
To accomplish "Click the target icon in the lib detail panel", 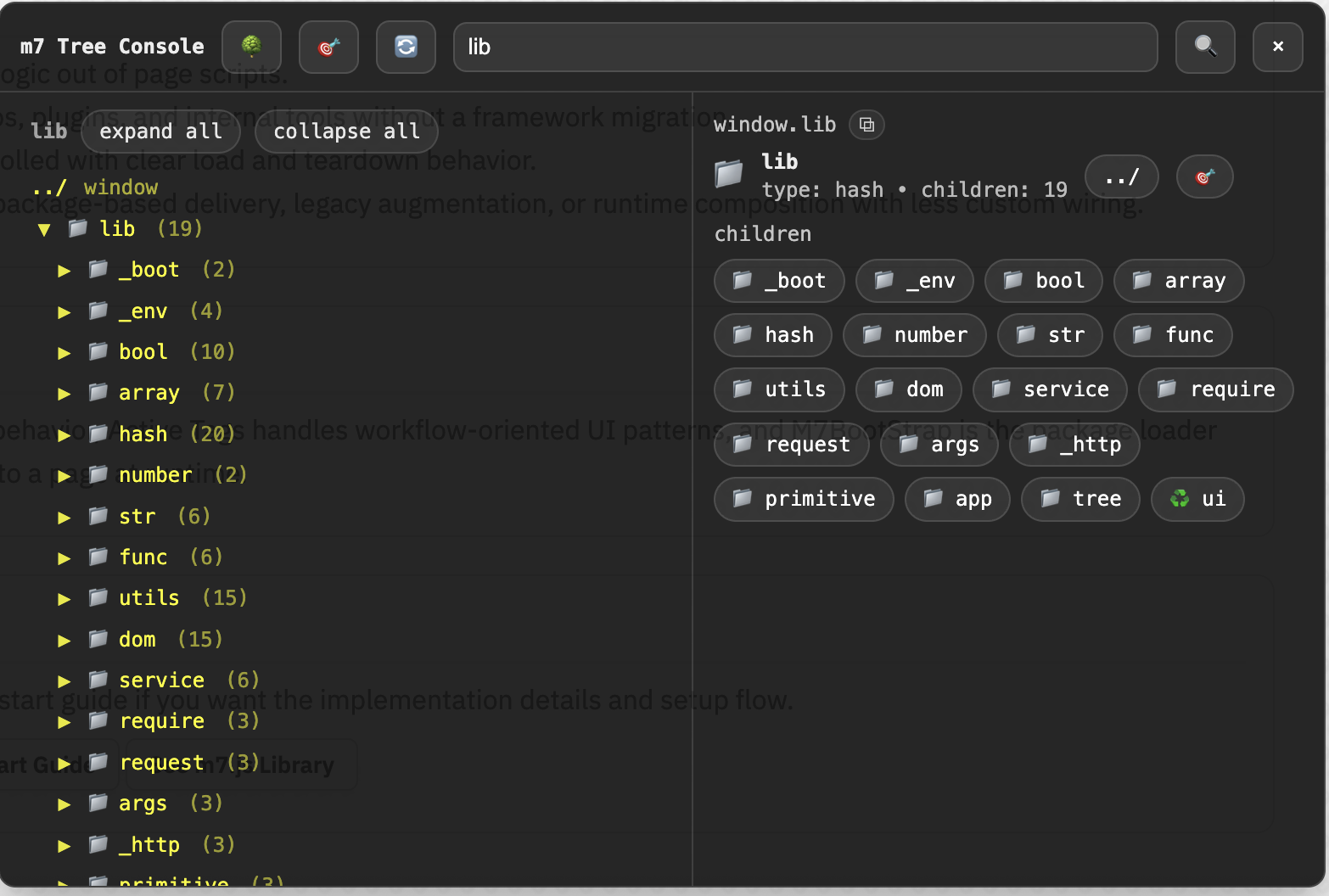I will (1204, 176).
